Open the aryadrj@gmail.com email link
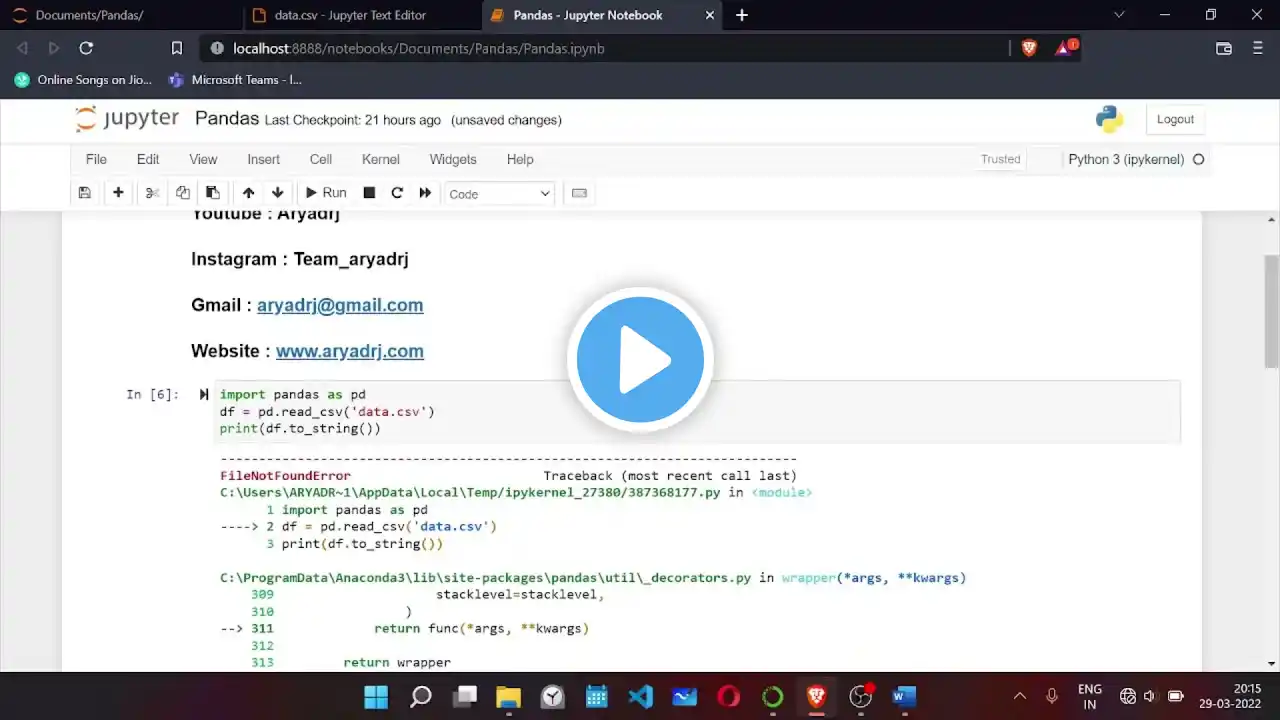The height and width of the screenshot is (720, 1280). tap(340, 305)
